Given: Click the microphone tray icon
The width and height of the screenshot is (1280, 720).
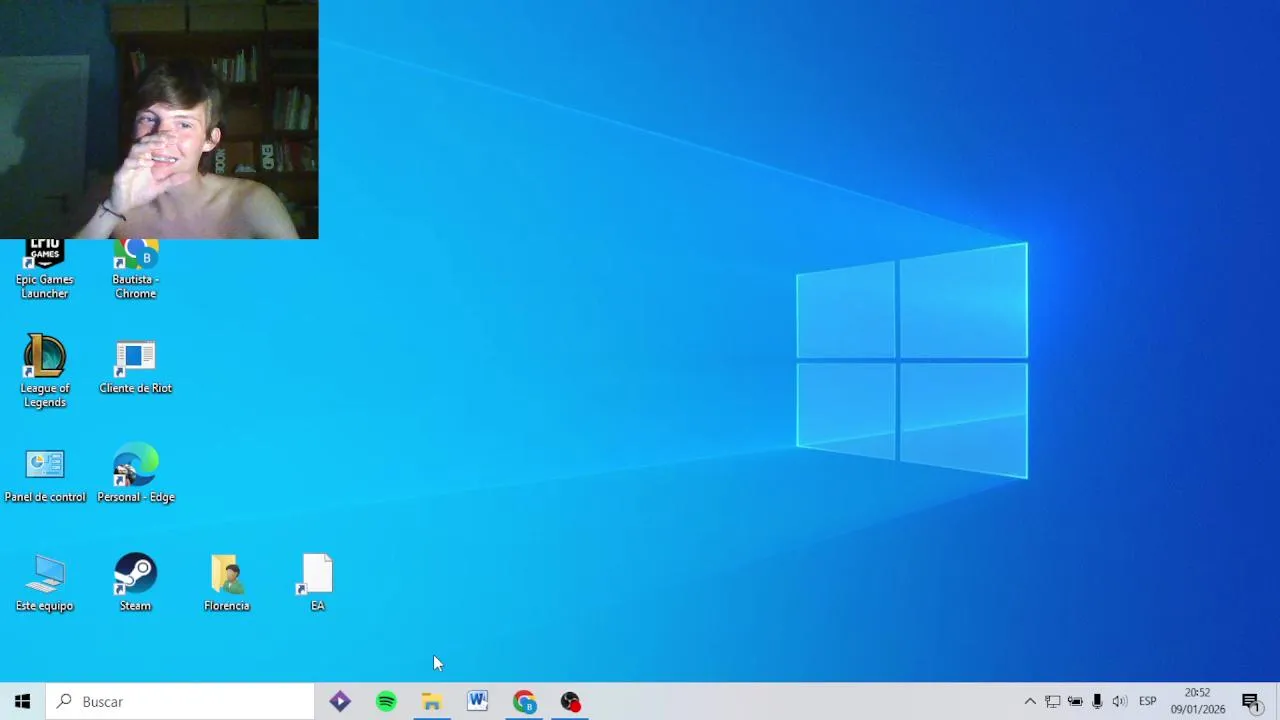Looking at the screenshot, I should [1097, 702].
